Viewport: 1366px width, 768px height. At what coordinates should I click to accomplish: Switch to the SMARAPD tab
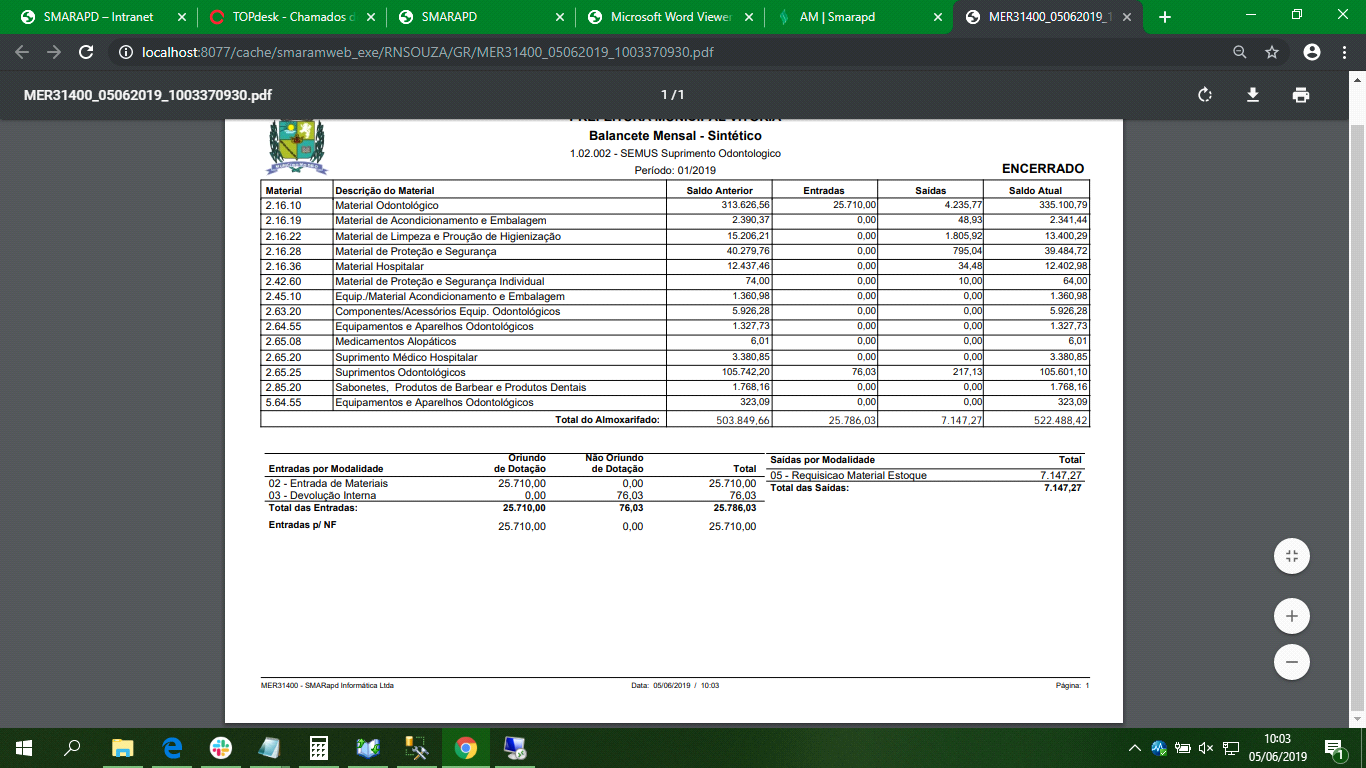pyautogui.click(x=480, y=17)
